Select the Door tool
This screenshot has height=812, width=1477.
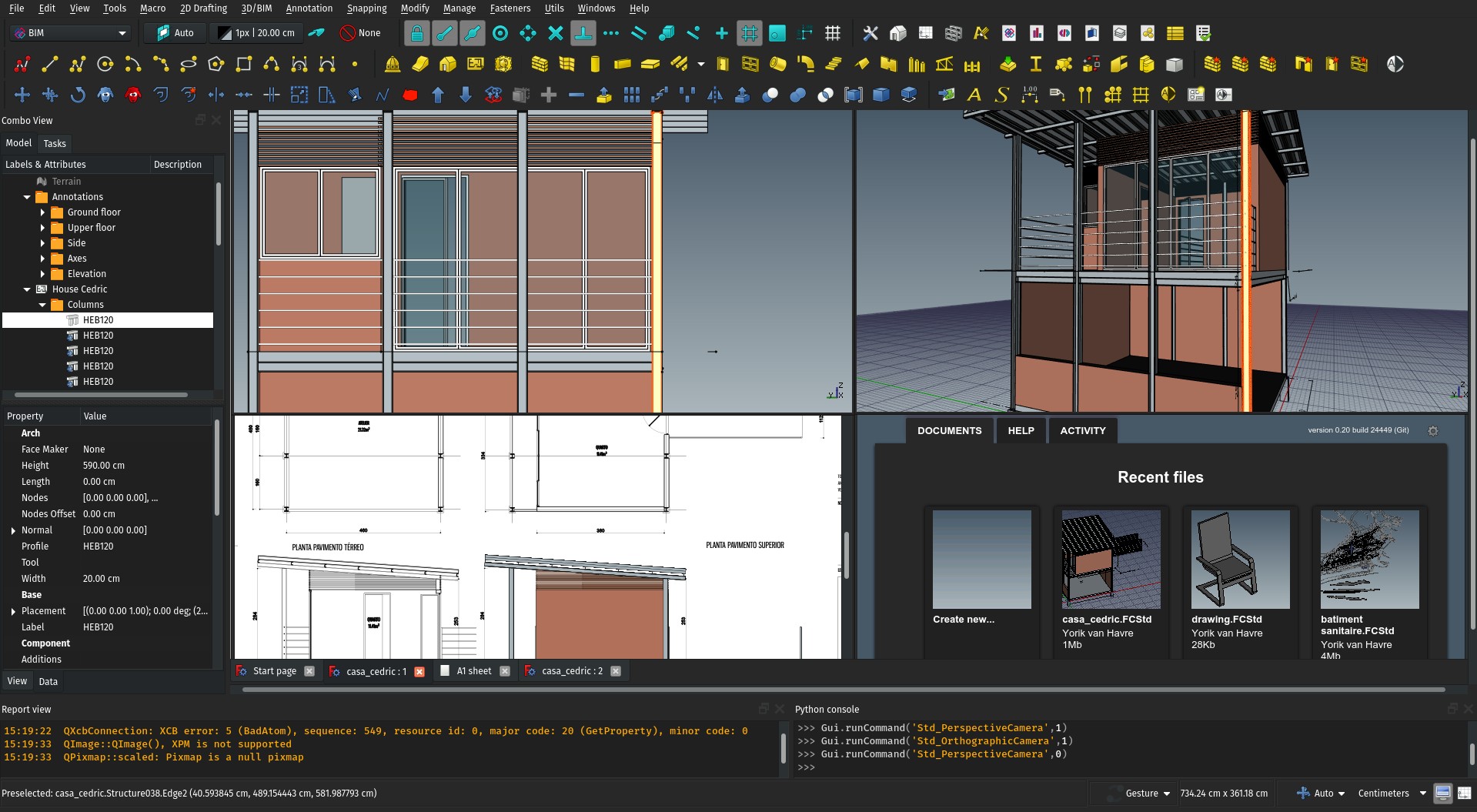pyautogui.click(x=722, y=64)
